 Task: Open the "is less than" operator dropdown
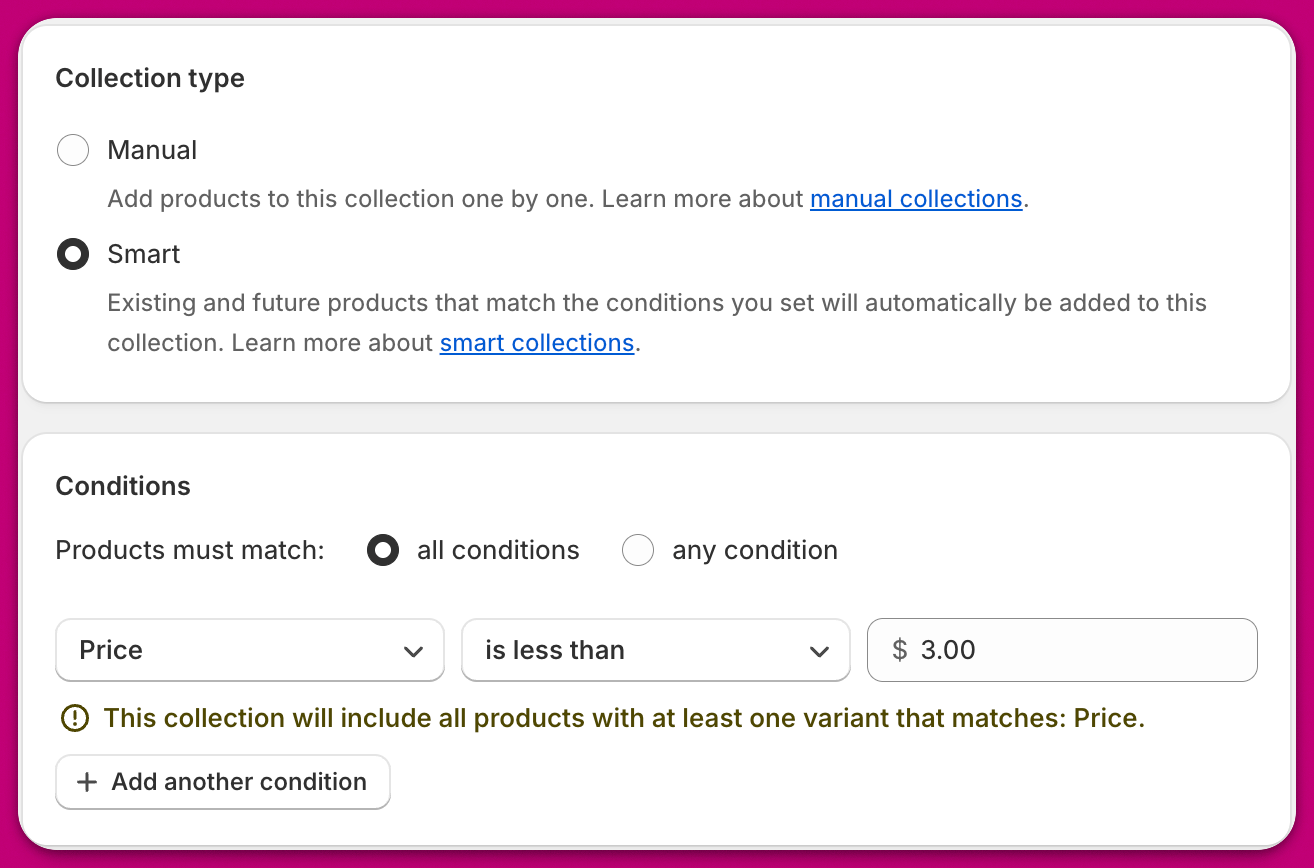(640, 650)
